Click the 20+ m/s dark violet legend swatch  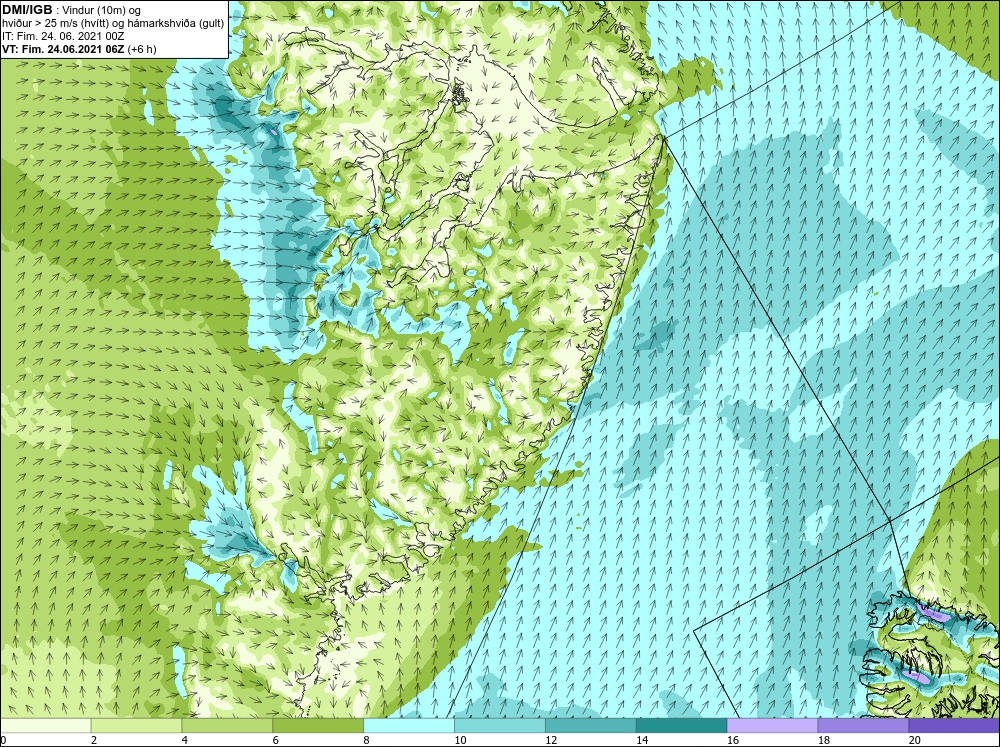(954, 725)
